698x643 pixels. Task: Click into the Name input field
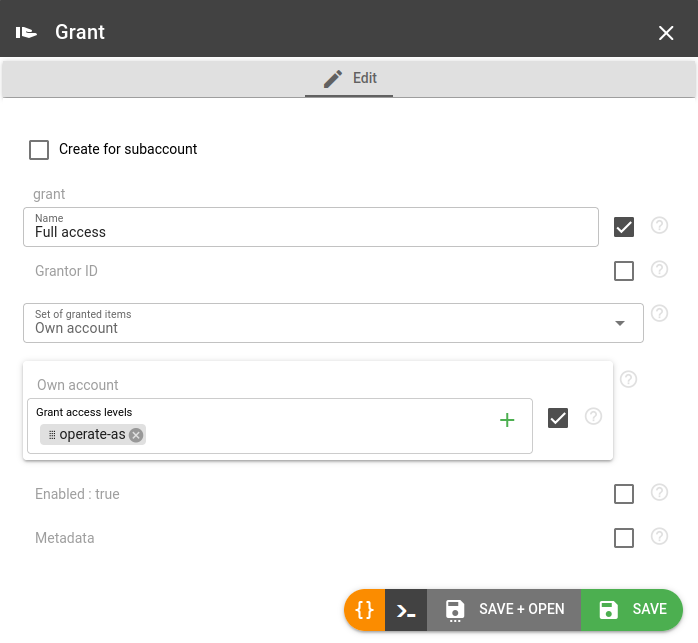coord(310,232)
